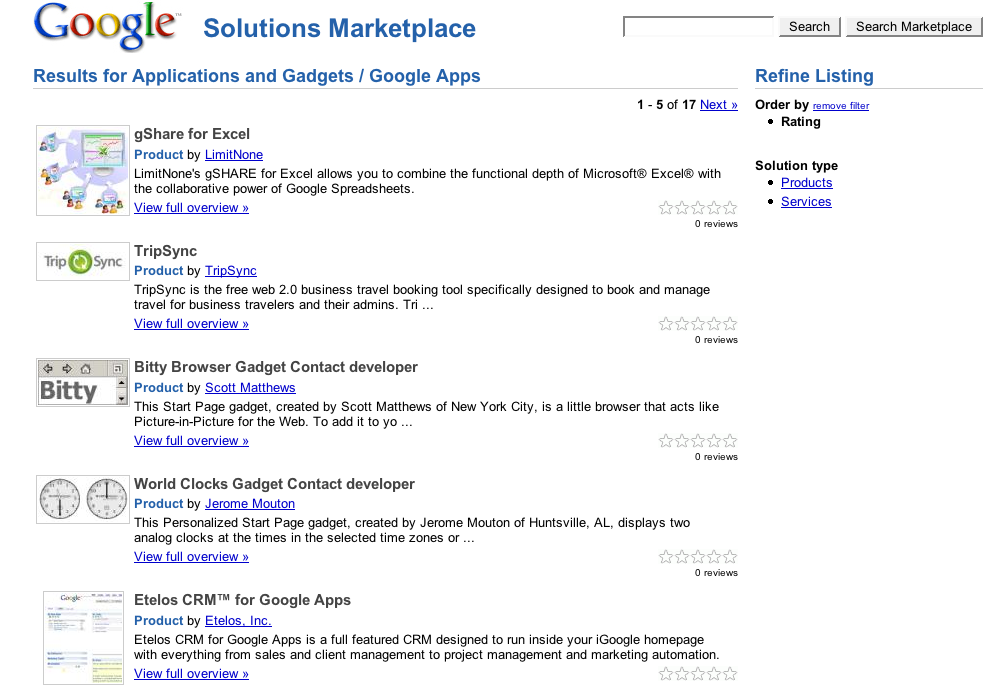
Task: Click the Bitty Browser star rating
Action: click(x=698, y=441)
